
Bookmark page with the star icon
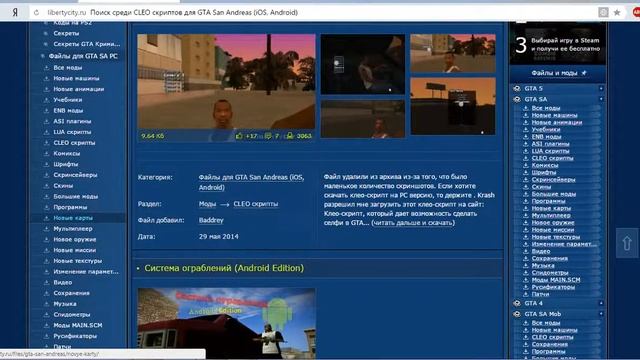[617, 13]
